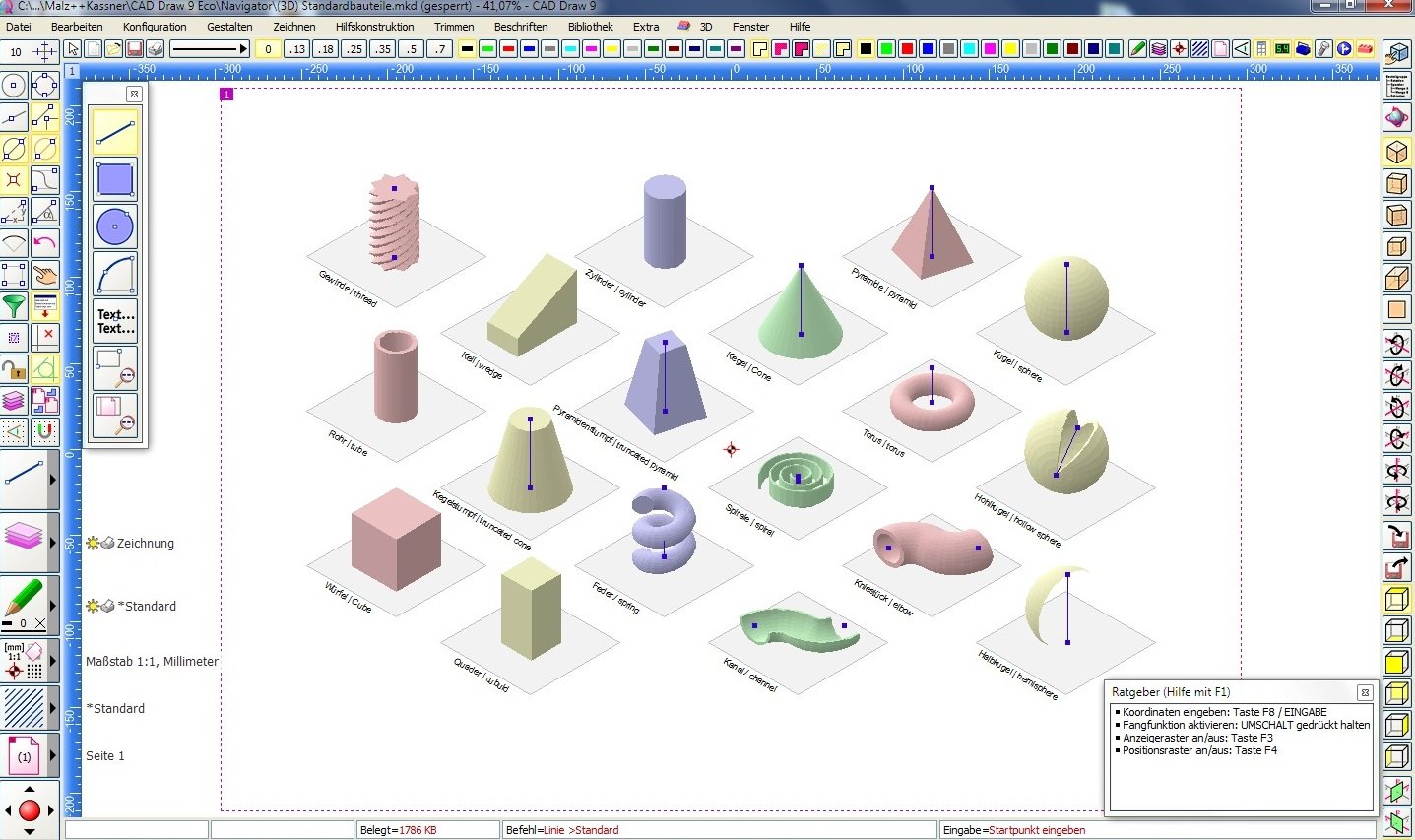
Task: Save the drawing with the floppy icon
Action: 134,48
